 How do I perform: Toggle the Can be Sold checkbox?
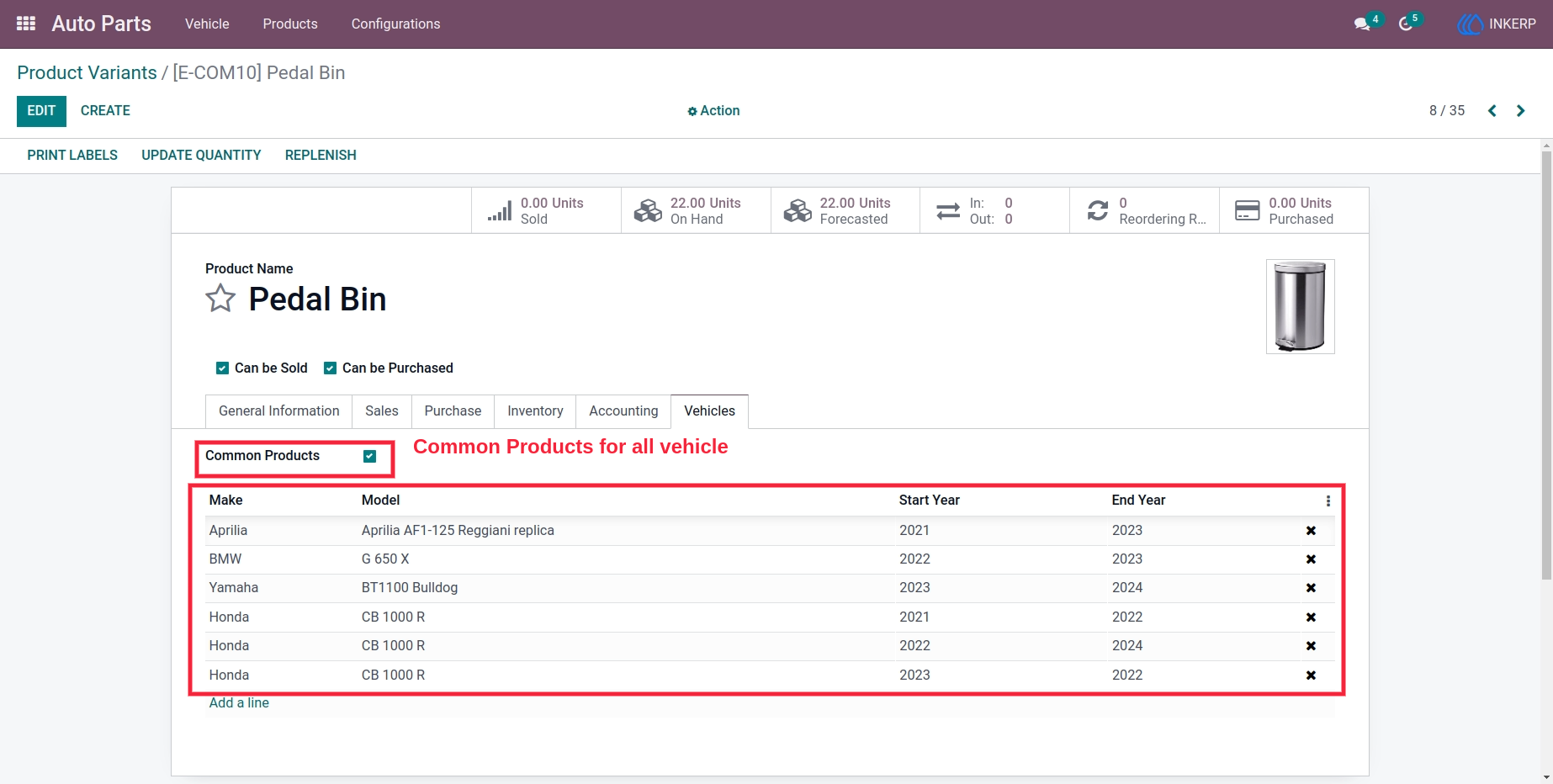click(x=222, y=368)
